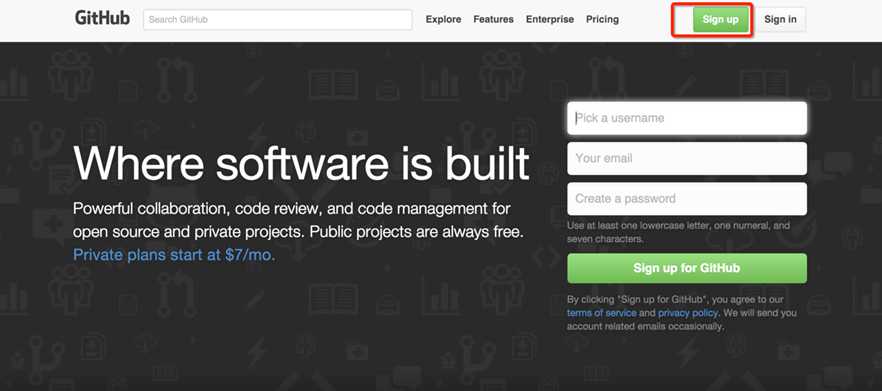Click the Where software is built headline
This screenshot has height=391, width=882.
301,163
